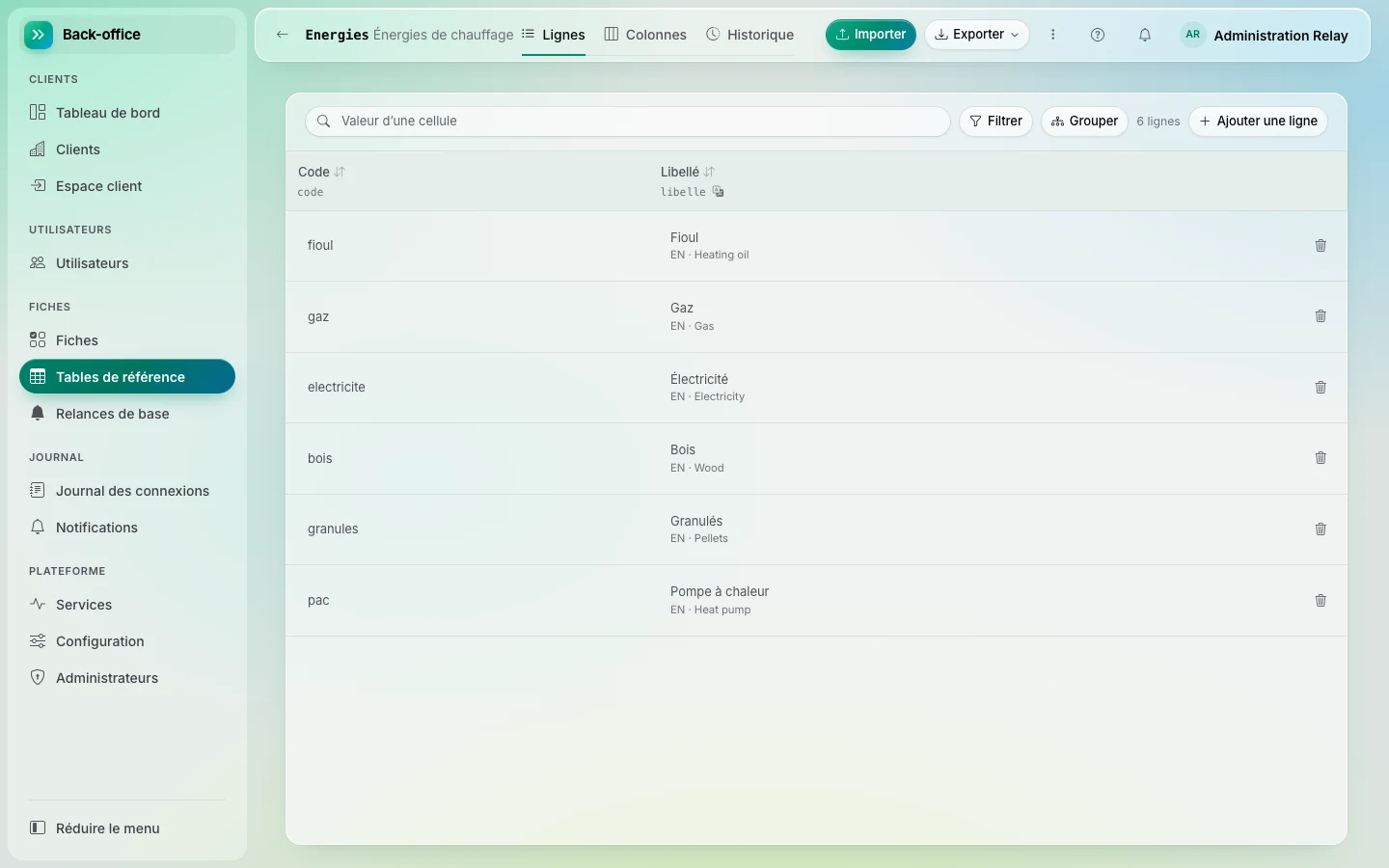Viewport: 1389px width, 868px height.
Task: Open Journal des connexions
Action: [127, 491]
